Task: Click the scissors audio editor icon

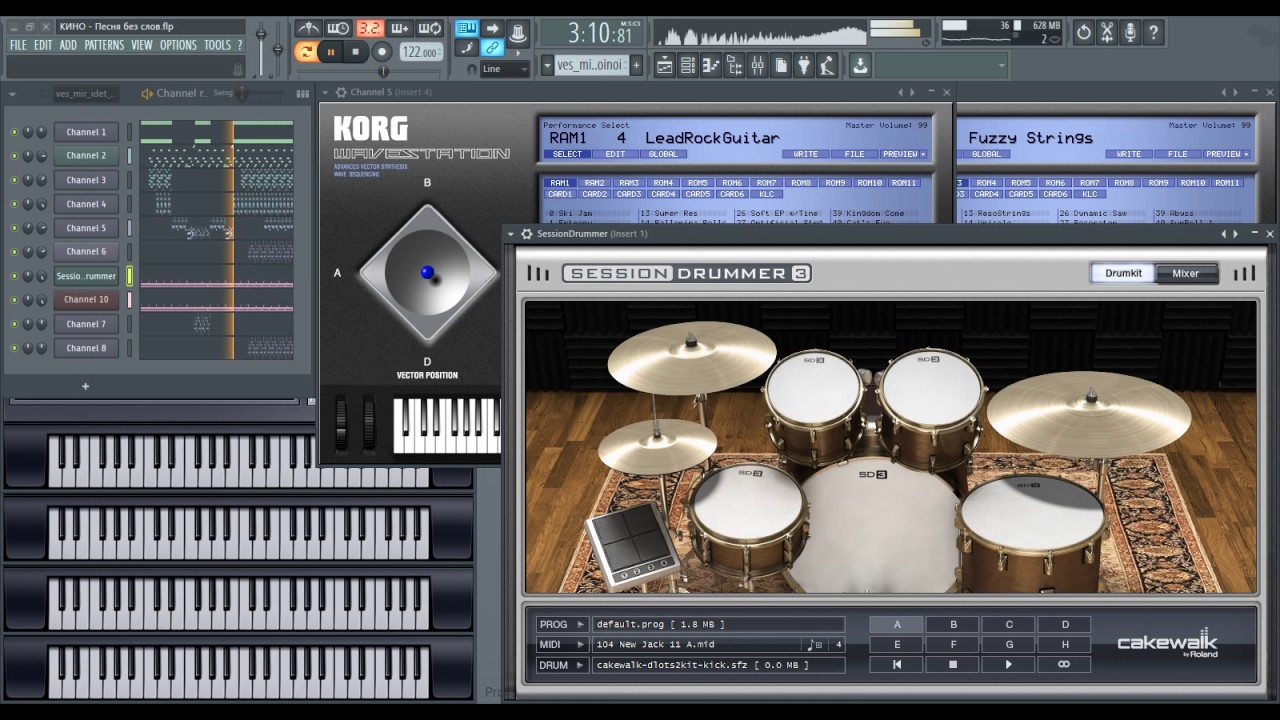Action: click(x=1107, y=33)
